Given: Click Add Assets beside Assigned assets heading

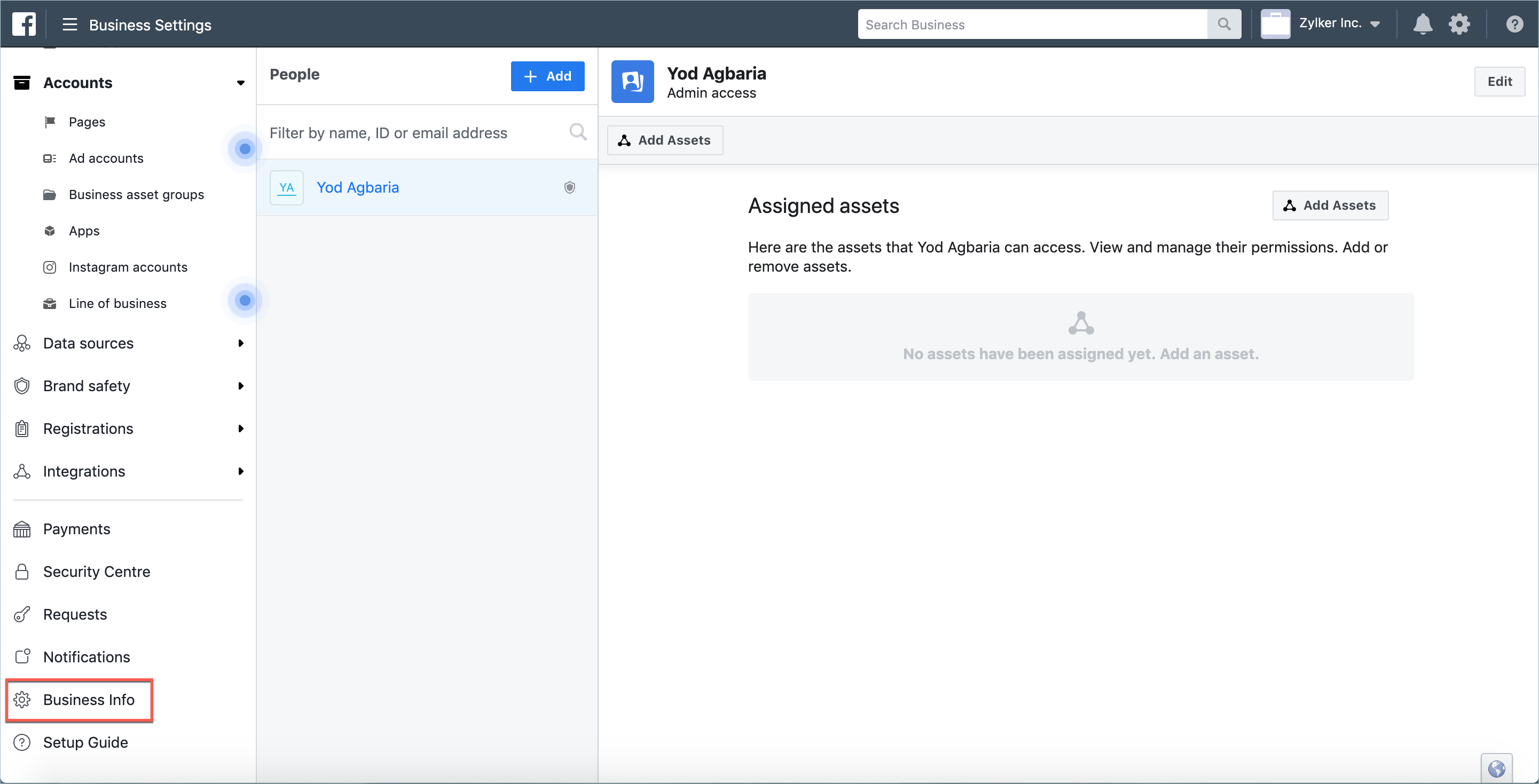Looking at the screenshot, I should [x=1330, y=205].
